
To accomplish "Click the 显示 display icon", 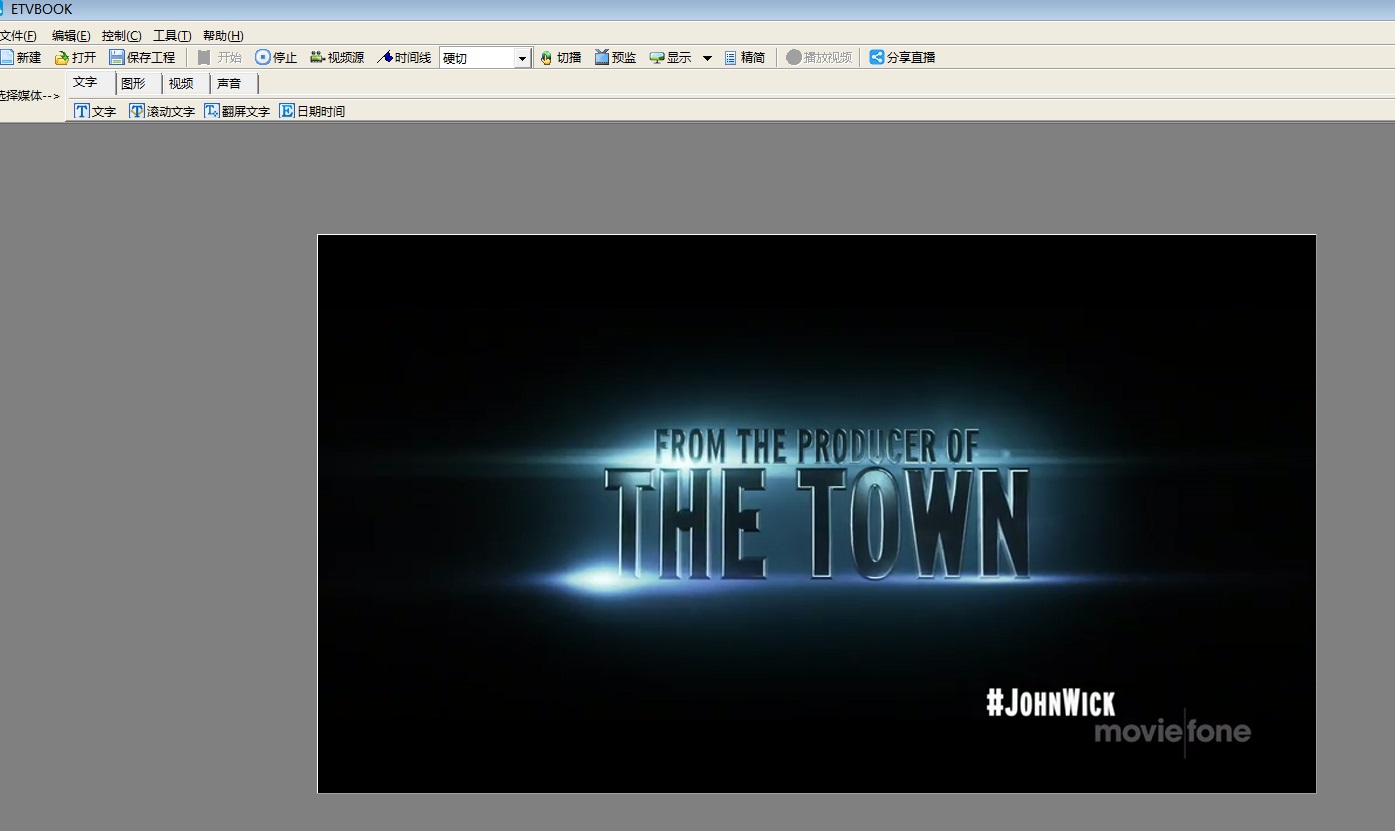I will pyautogui.click(x=657, y=58).
